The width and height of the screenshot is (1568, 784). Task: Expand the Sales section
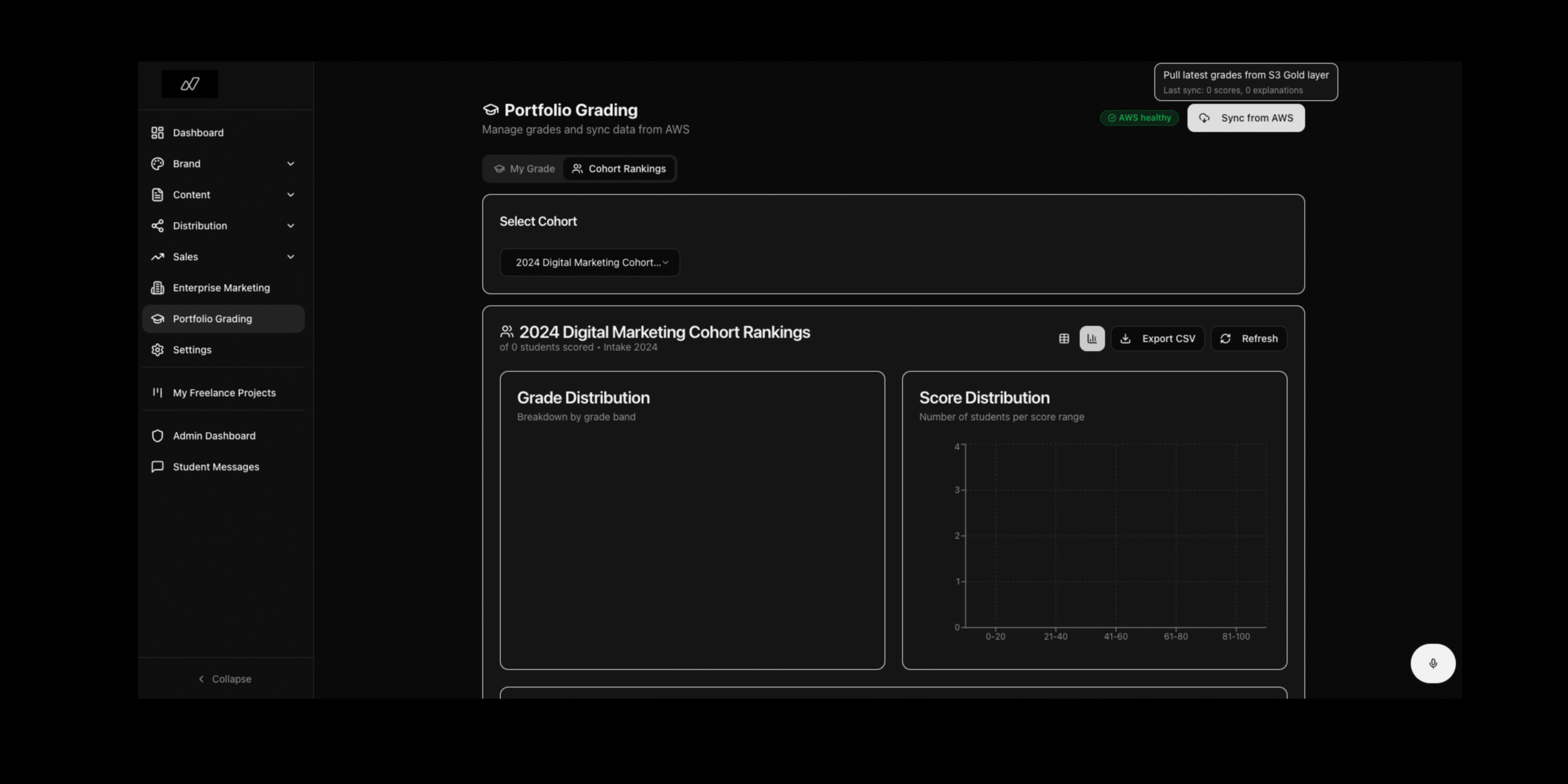[x=291, y=257]
